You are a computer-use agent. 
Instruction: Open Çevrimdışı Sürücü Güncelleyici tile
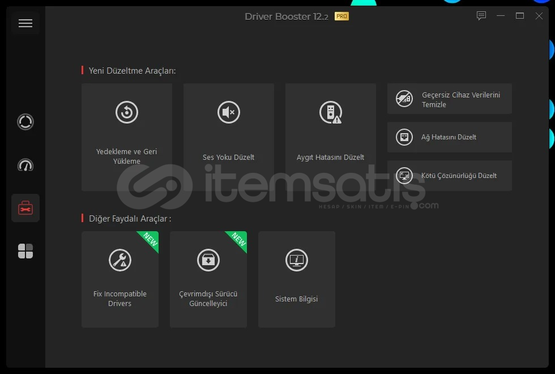tap(208, 280)
